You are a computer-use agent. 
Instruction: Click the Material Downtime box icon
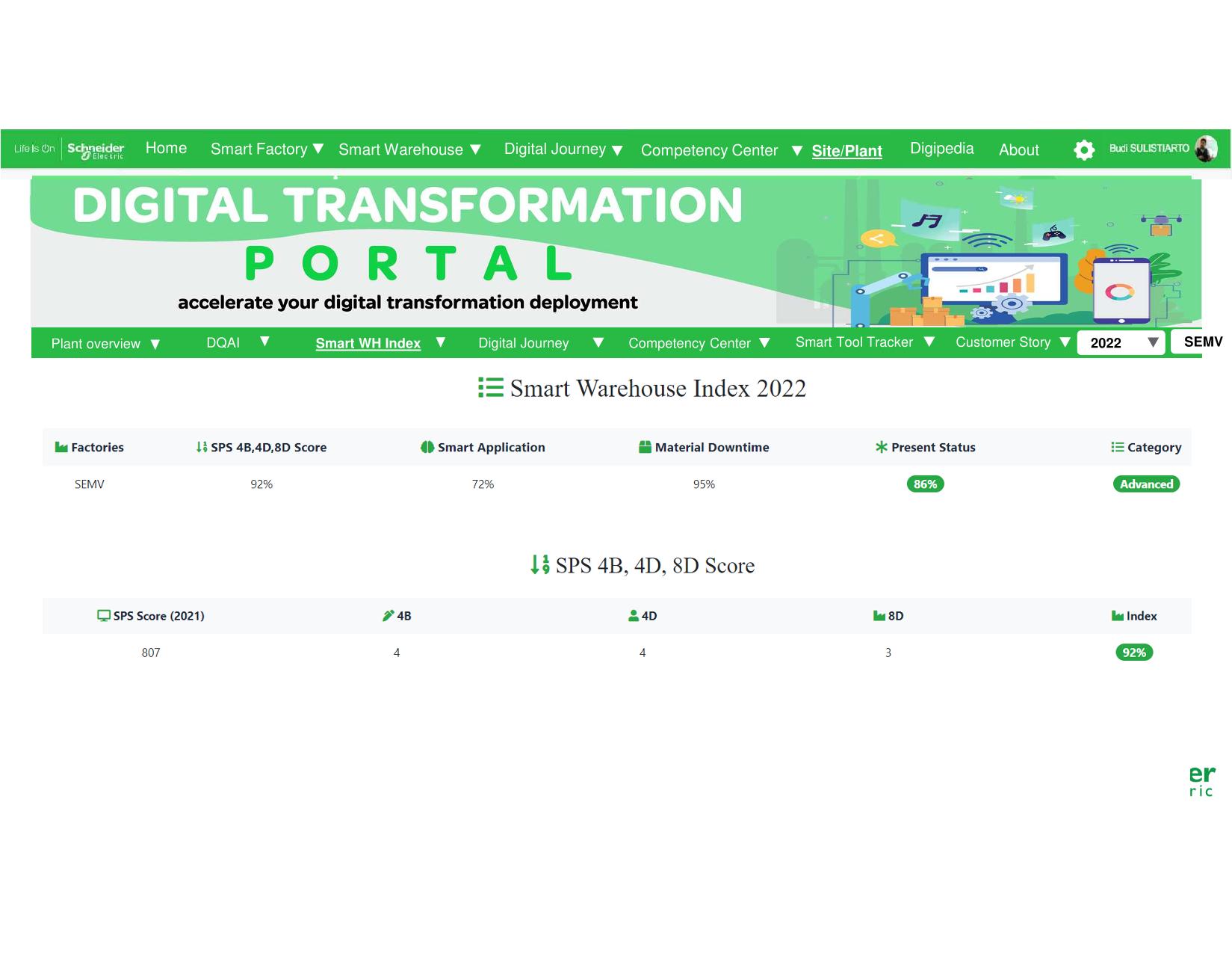point(646,447)
